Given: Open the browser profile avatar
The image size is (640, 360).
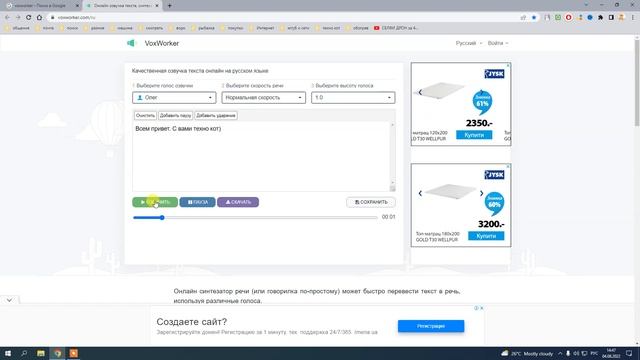Looking at the screenshot, I should click(x=622, y=18).
